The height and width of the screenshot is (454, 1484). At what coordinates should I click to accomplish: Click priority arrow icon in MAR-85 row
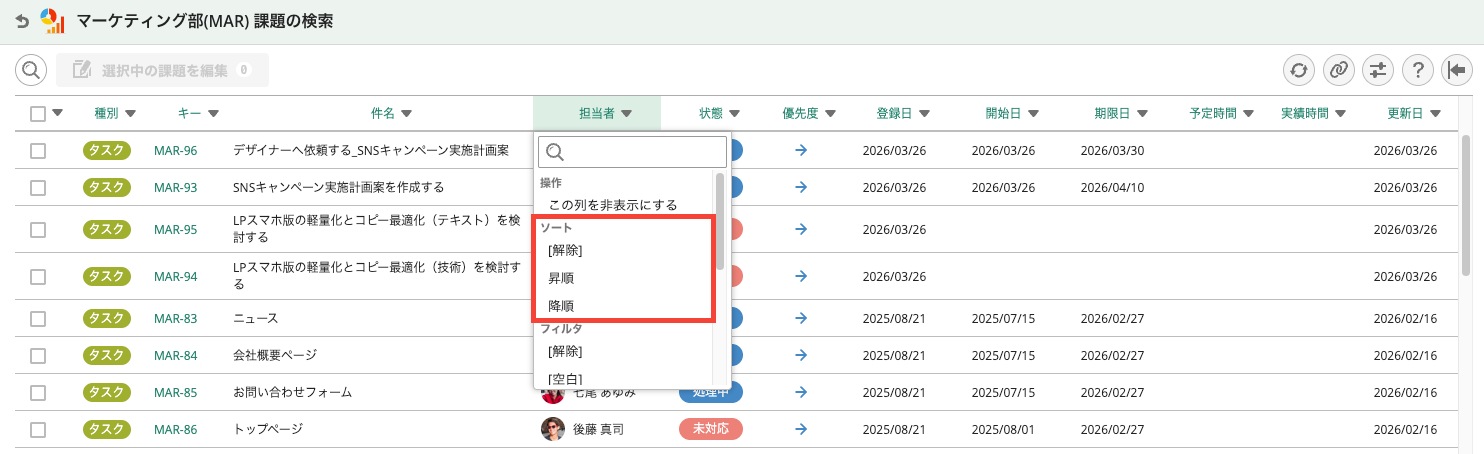(x=801, y=392)
